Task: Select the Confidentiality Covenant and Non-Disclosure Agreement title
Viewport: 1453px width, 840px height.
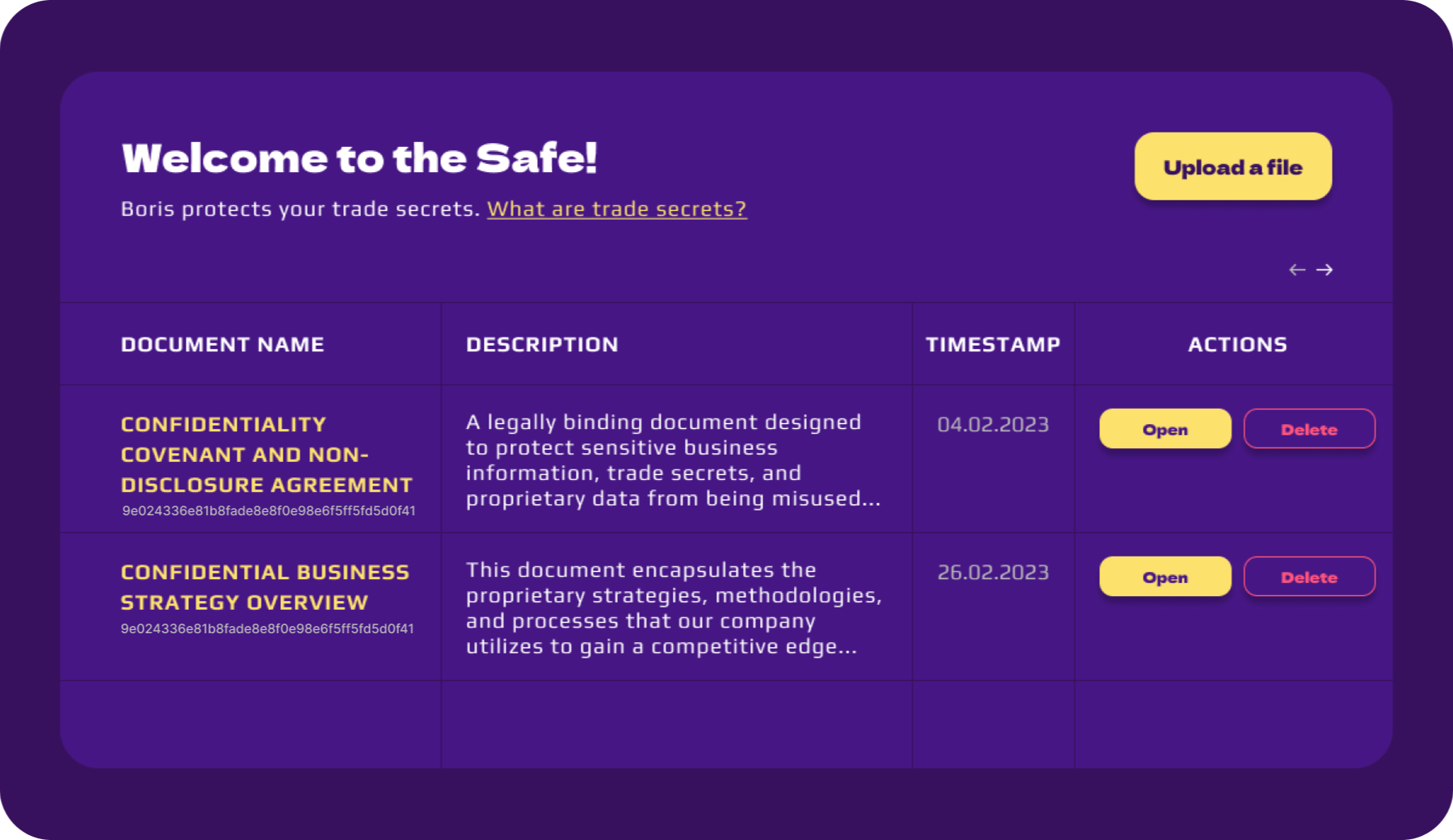Action: pyautogui.click(x=267, y=455)
